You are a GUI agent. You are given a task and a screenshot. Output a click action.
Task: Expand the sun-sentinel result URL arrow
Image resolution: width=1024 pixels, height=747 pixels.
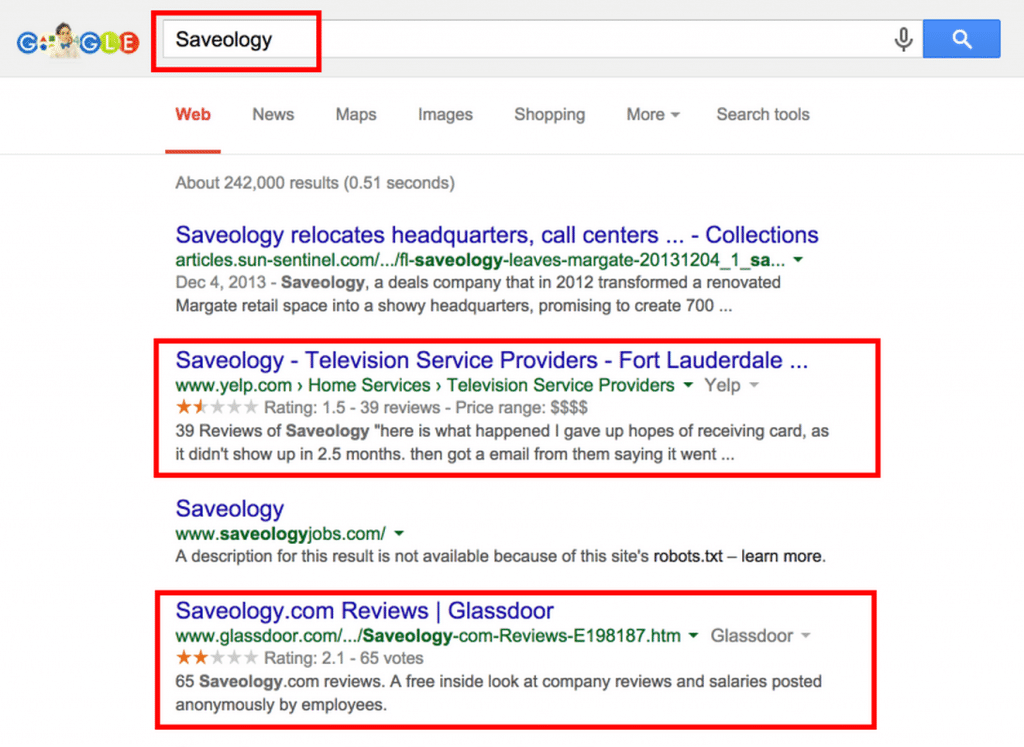coord(798,260)
